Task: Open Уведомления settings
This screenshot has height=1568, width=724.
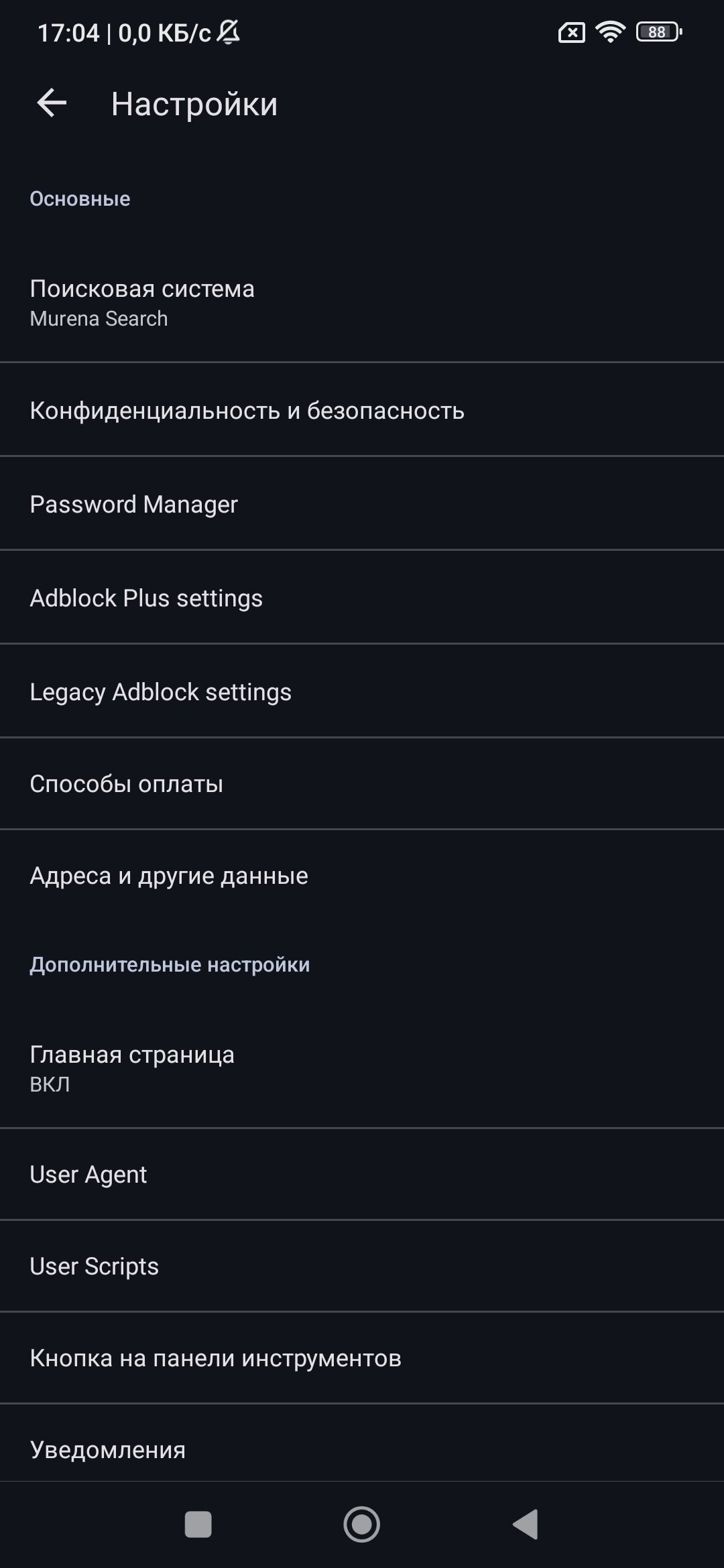Action: click(362, 1449)
